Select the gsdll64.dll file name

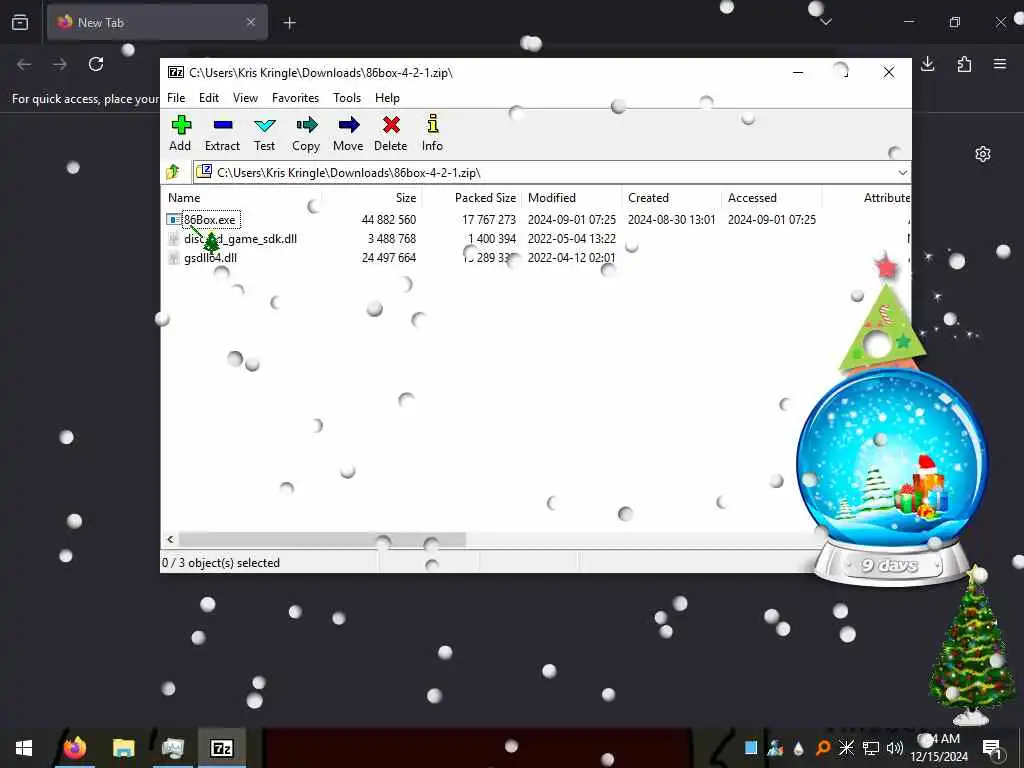click(x=210, y=258)
